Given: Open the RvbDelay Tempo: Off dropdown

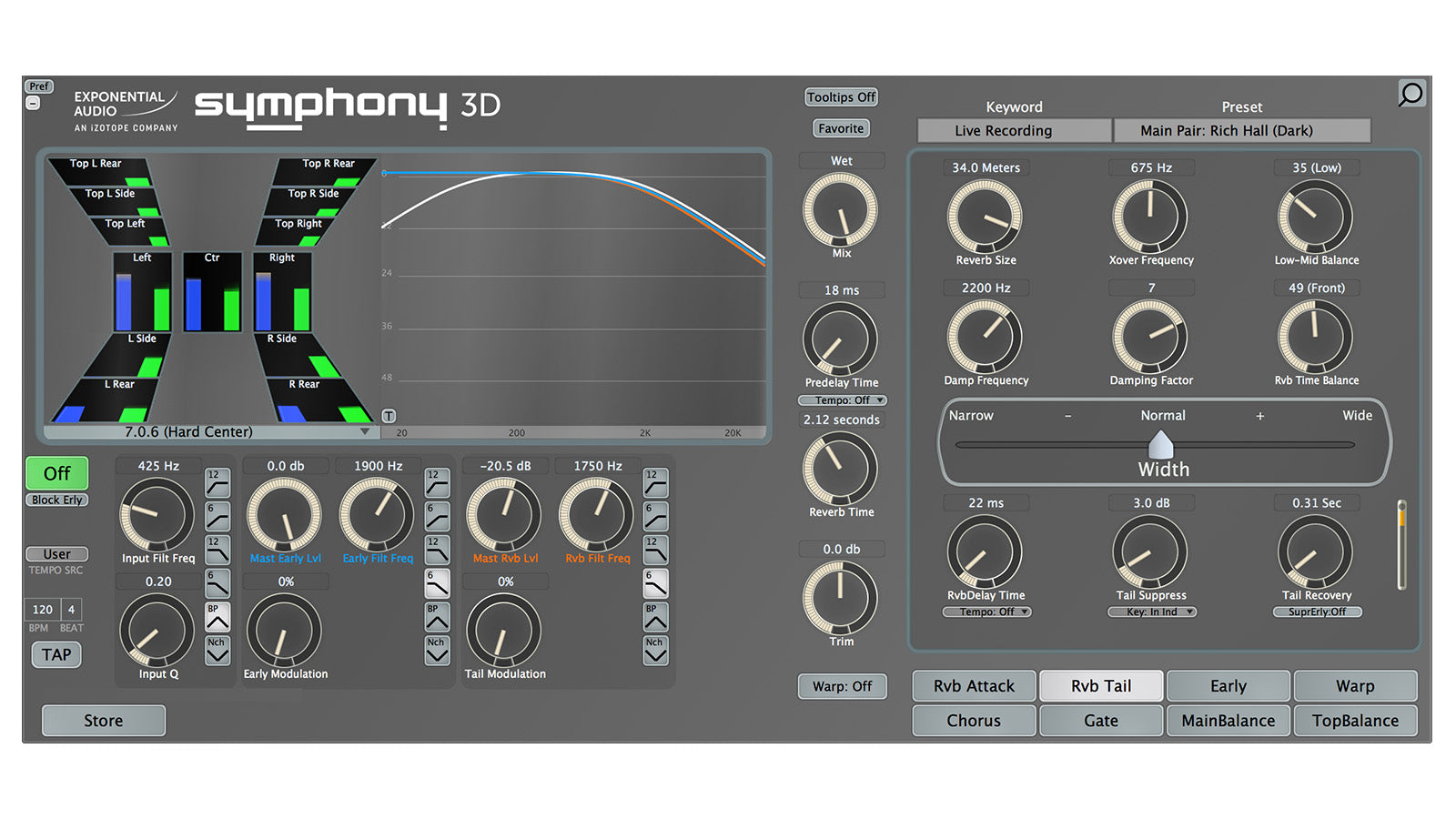Looking at the screenshot, I should click(986, 612).
